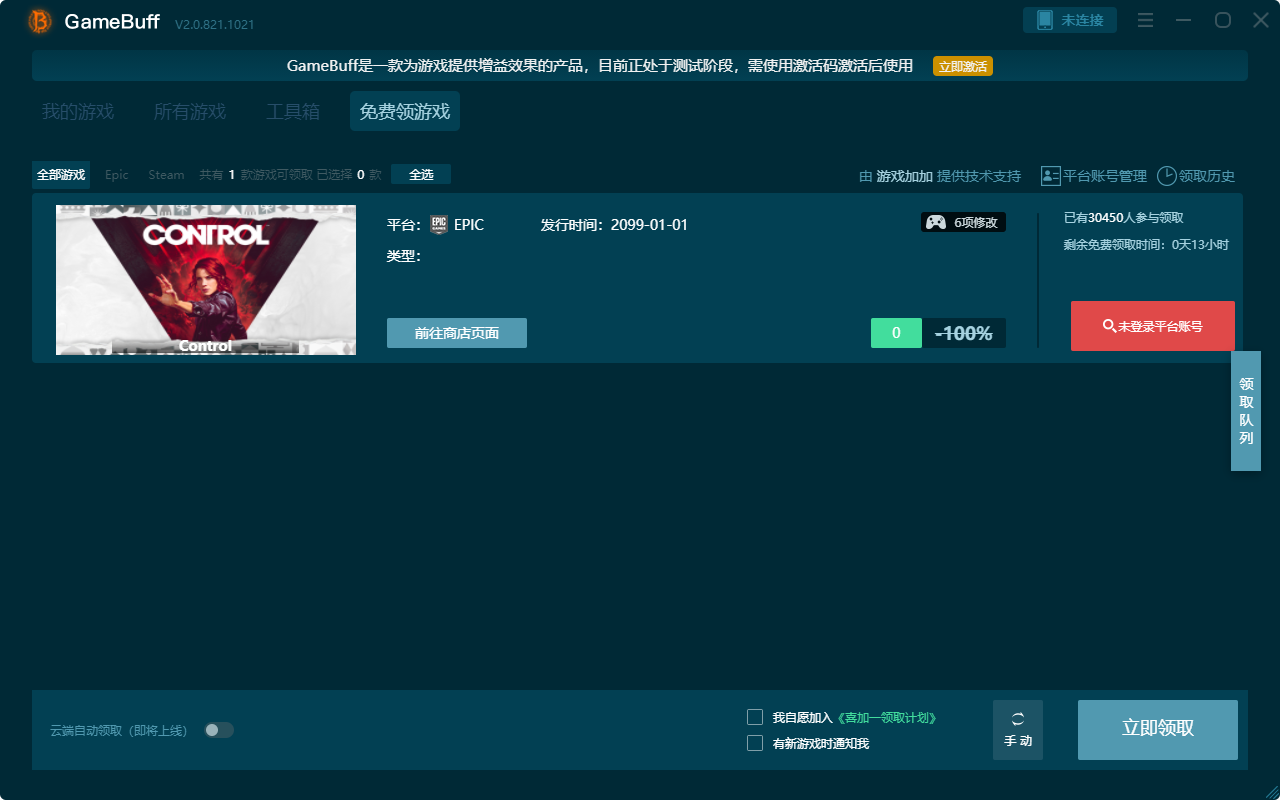Check 我自愿加入《喜加一领取计划》
The height and width of the screenshot is (800, 1280).
click(x=755, y=716)
